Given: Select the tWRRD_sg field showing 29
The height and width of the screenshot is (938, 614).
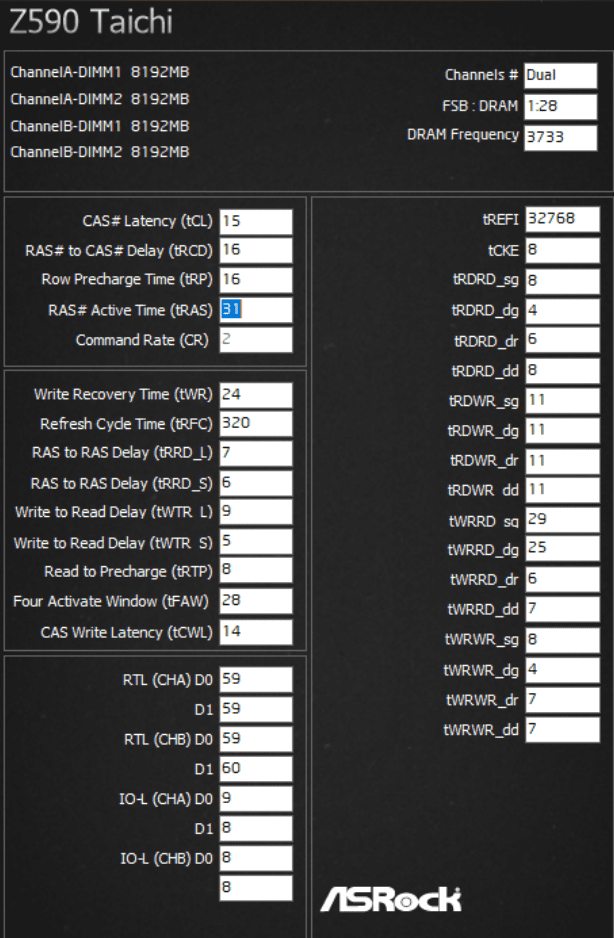Looking at the screenshot, I should tap(563, 520).
